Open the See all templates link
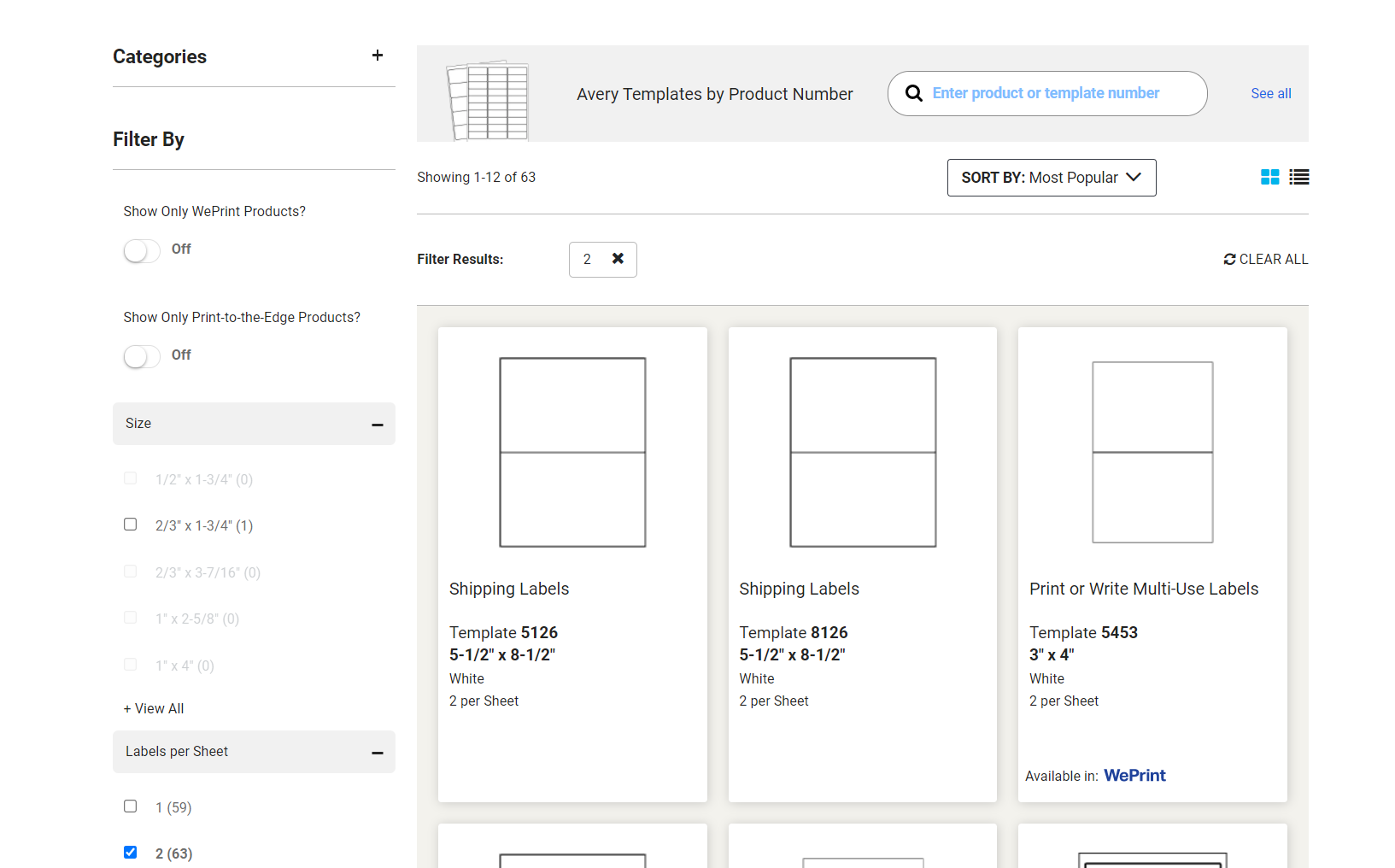1395x868 pixels. (1271, 93)
